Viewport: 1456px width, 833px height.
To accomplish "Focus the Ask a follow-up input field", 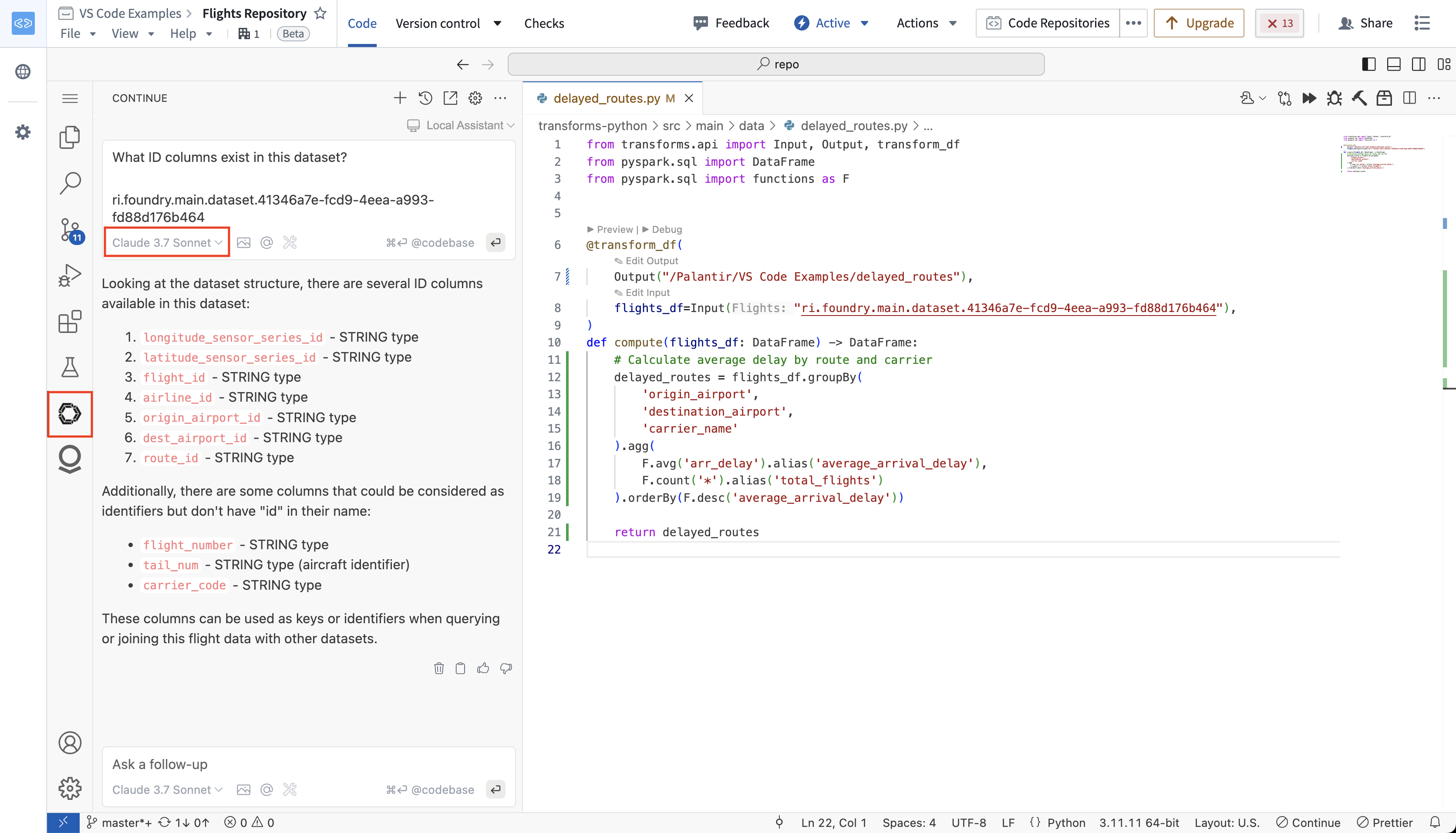I will pos(309,764).
